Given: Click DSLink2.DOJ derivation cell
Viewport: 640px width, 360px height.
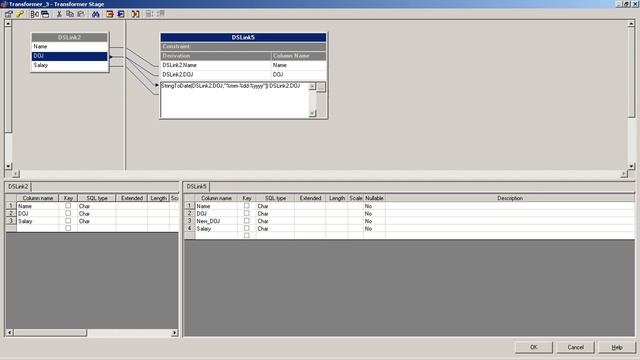Looking at the screenshot, I should tap(216, 75).
